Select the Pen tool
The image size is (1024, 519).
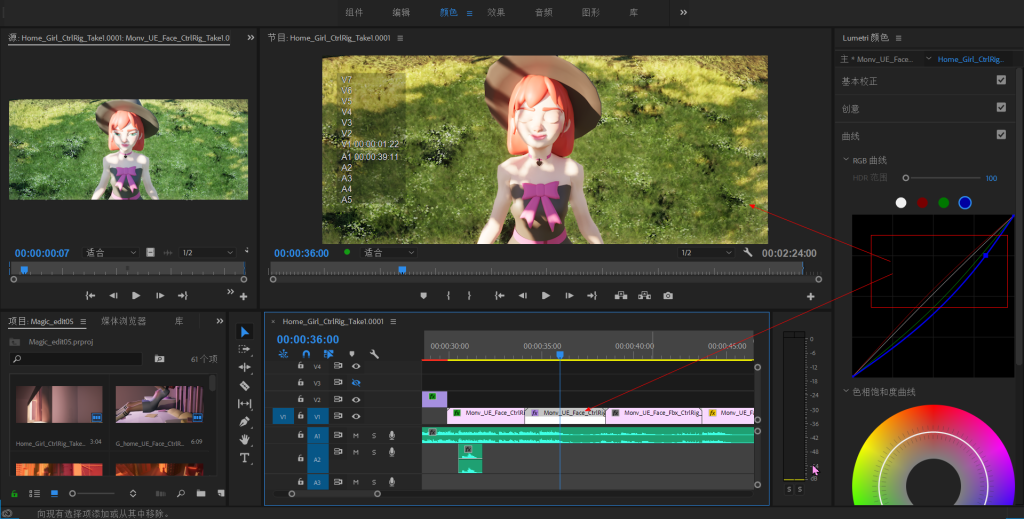[x=244, y=422]
